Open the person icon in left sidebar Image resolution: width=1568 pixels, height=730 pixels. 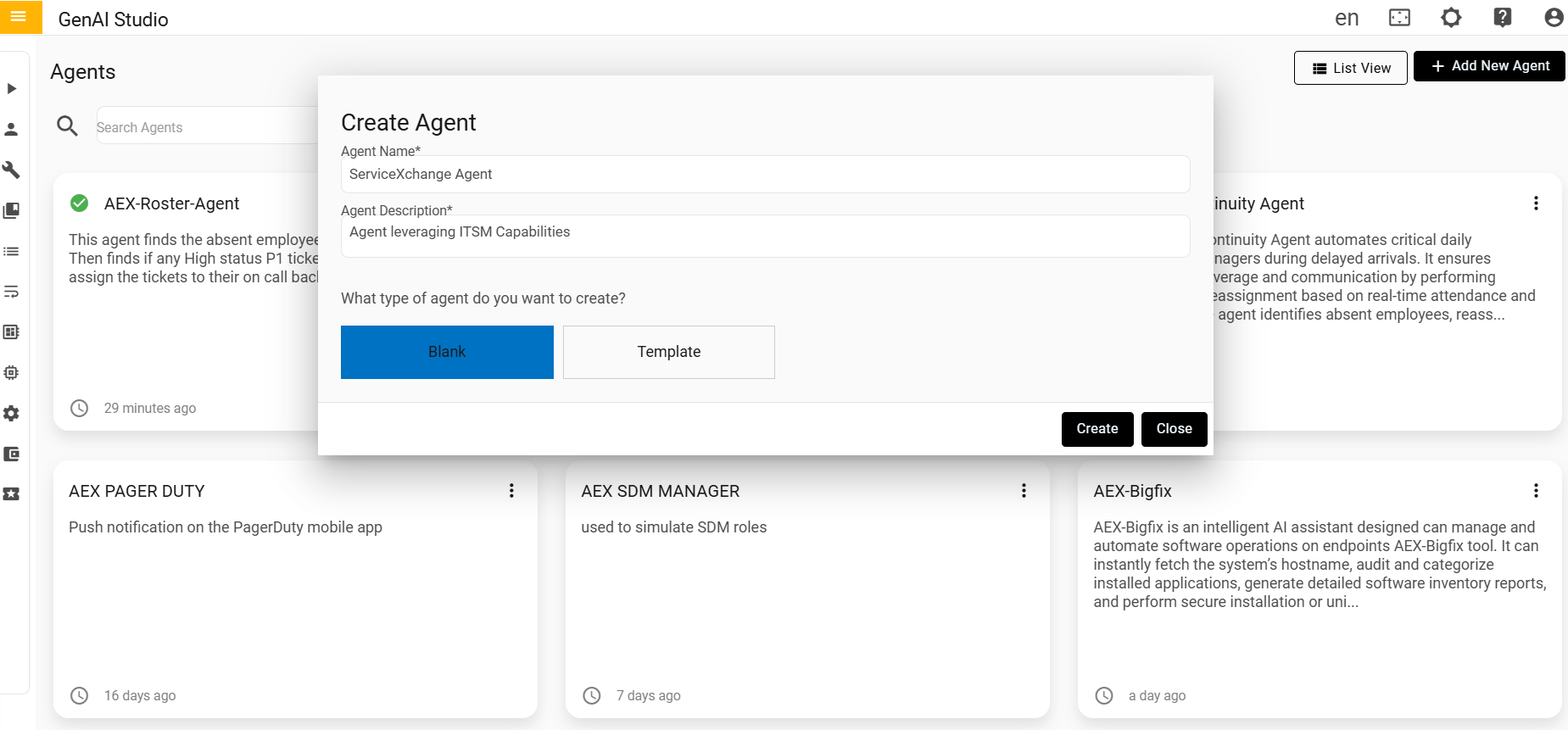click(x=11, y=129)
